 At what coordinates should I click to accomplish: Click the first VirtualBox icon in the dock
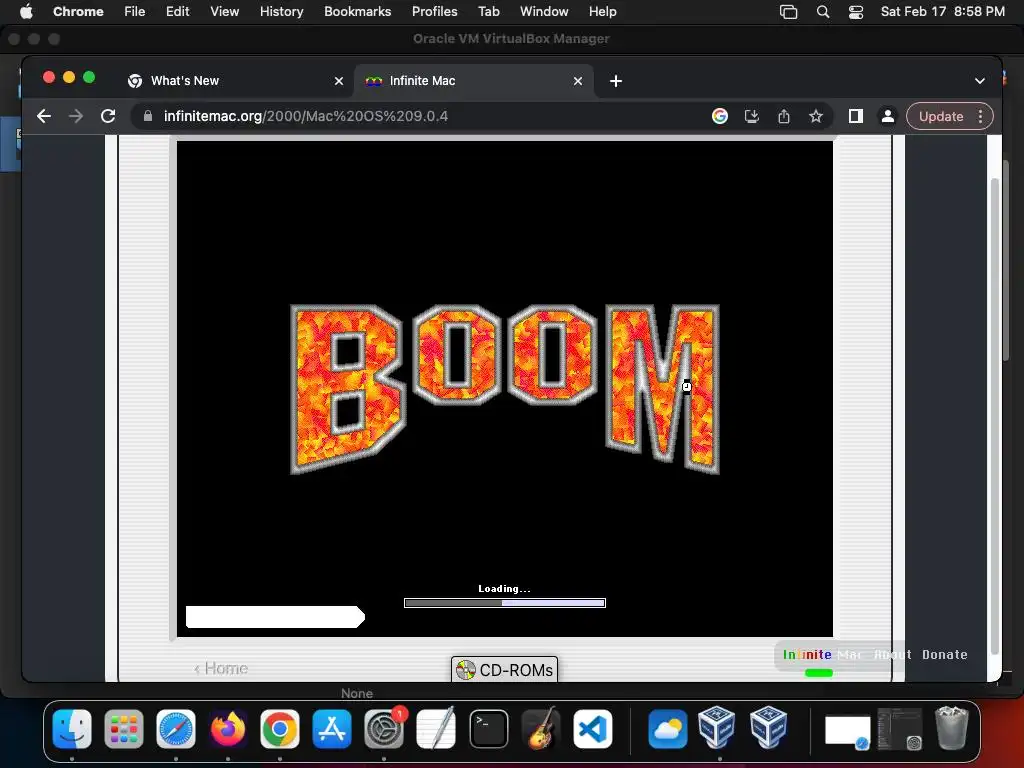[x=716, y=727]
